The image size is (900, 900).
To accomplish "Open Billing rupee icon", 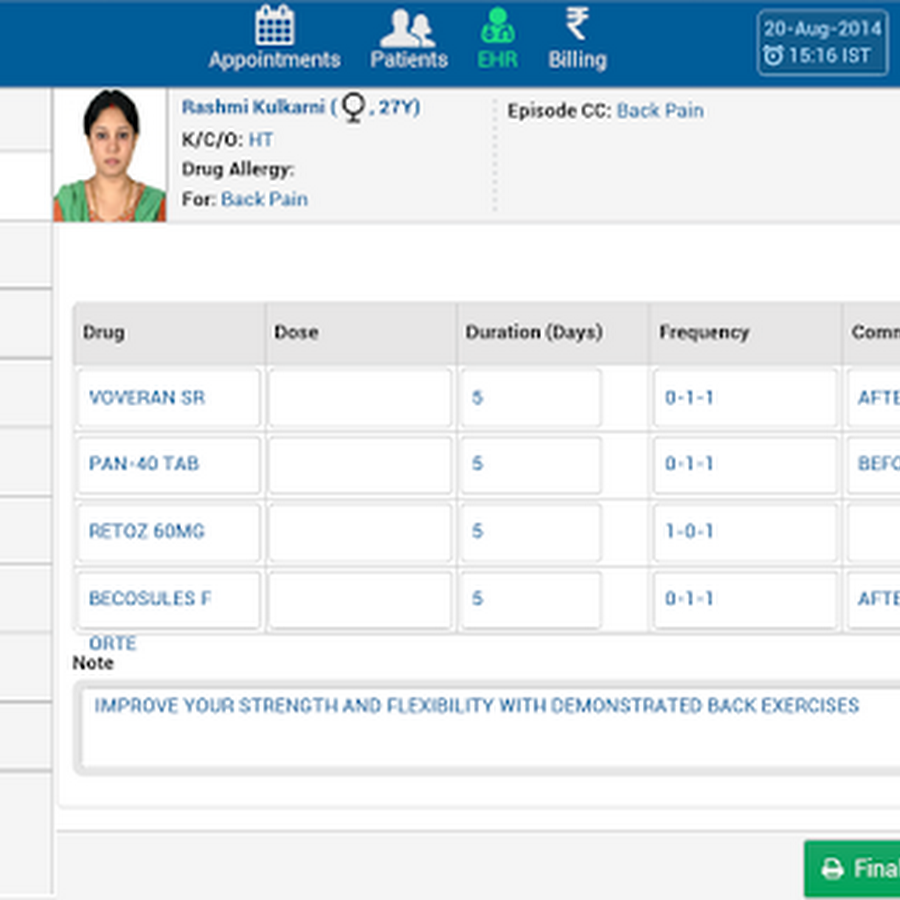I will coord(577,24).
